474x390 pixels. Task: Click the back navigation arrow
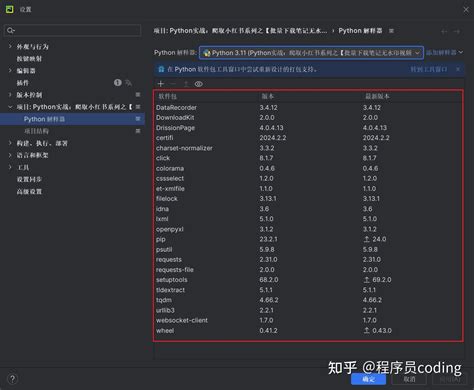coord(444,31)
